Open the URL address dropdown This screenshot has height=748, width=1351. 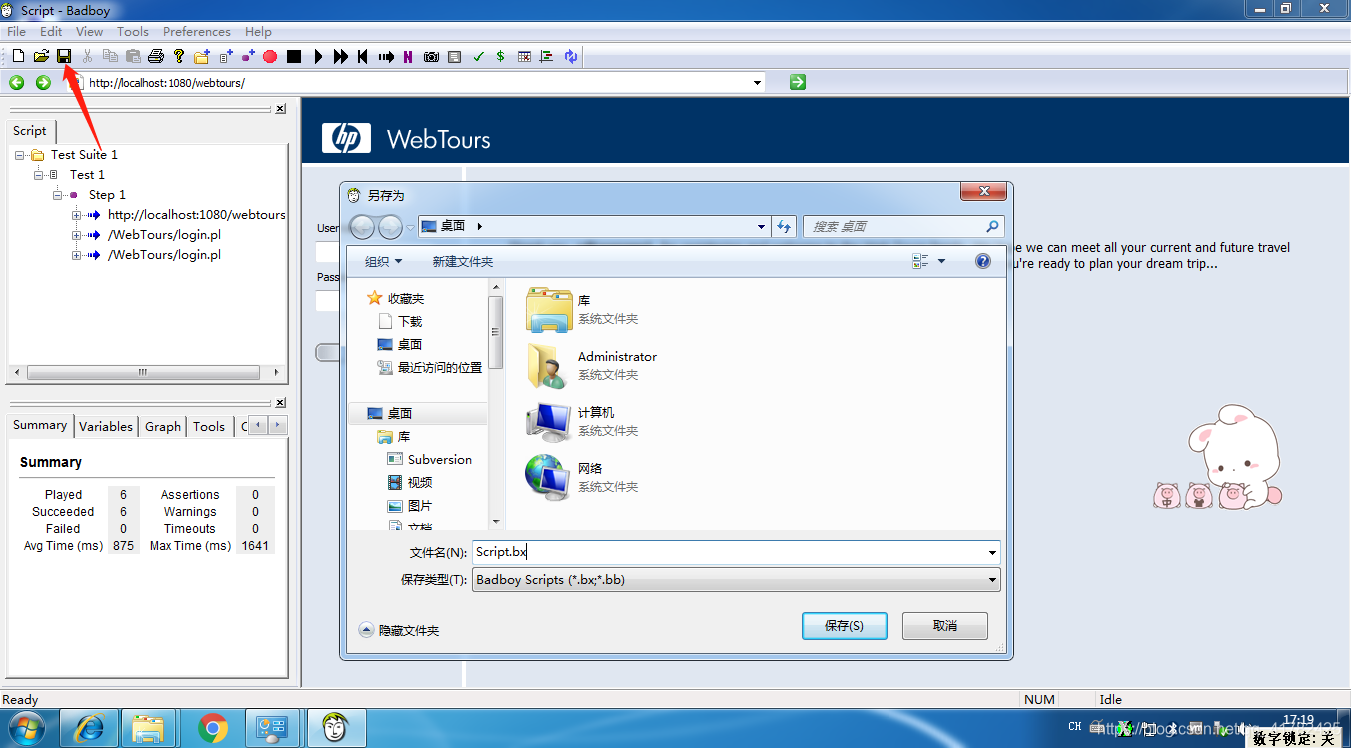point(758,83)
